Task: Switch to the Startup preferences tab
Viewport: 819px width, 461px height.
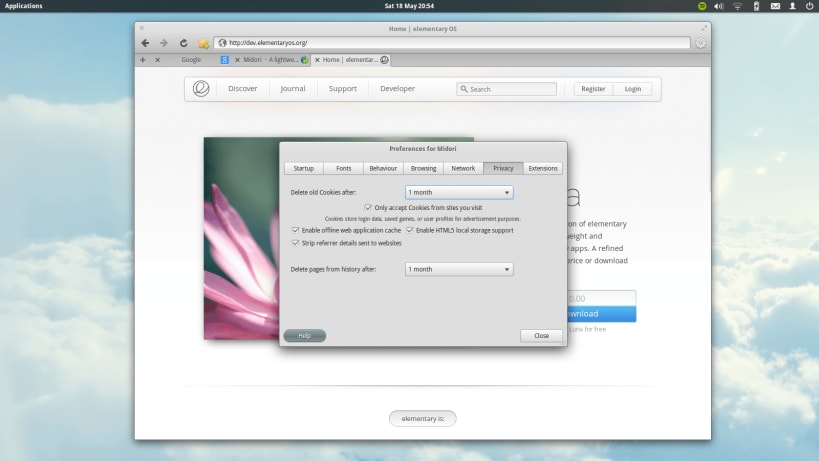Action: 303,168
